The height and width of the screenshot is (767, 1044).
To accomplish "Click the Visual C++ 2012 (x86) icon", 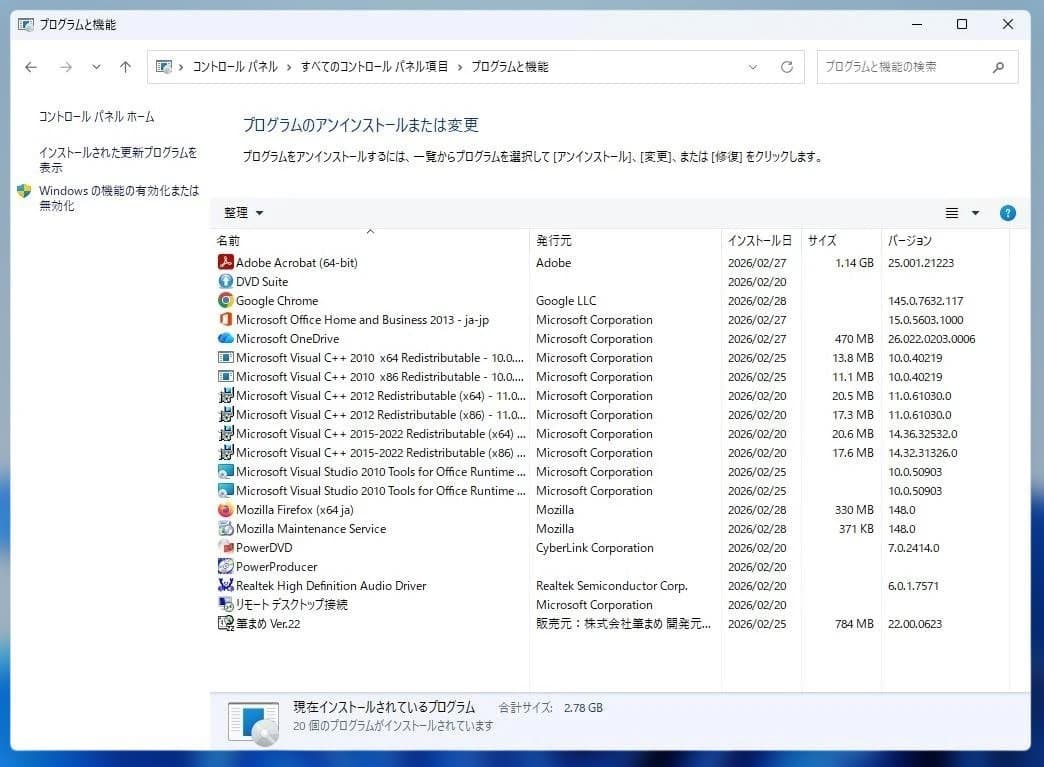I will (226, 414).
